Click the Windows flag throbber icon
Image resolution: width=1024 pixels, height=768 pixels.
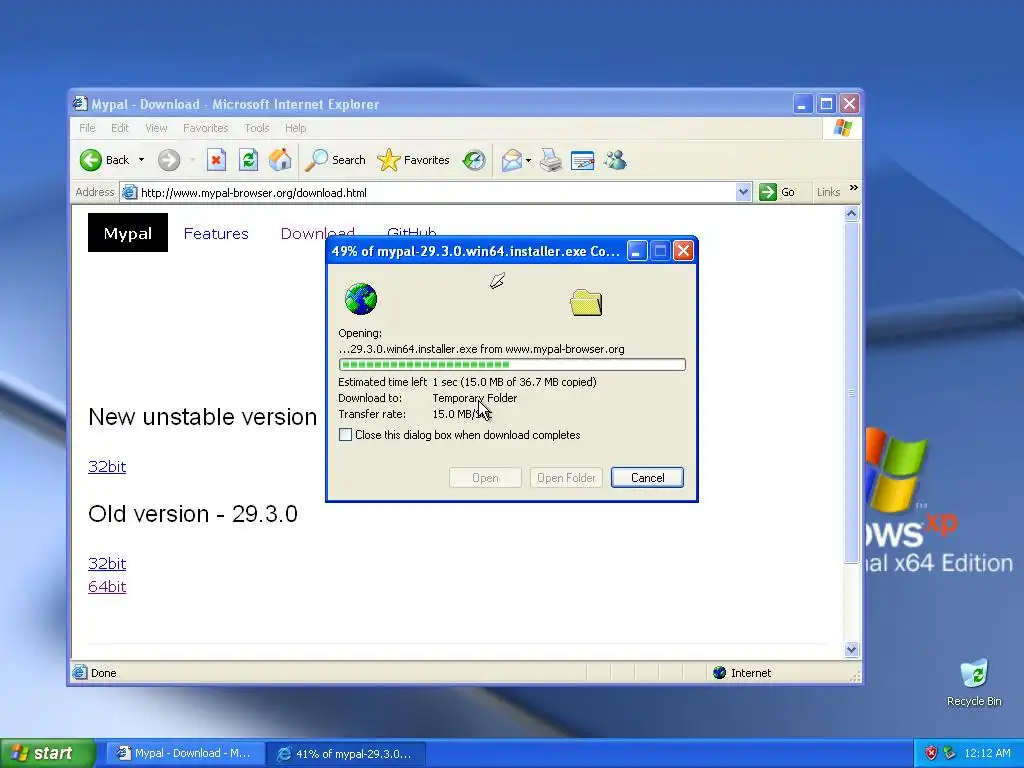[842, 128]
